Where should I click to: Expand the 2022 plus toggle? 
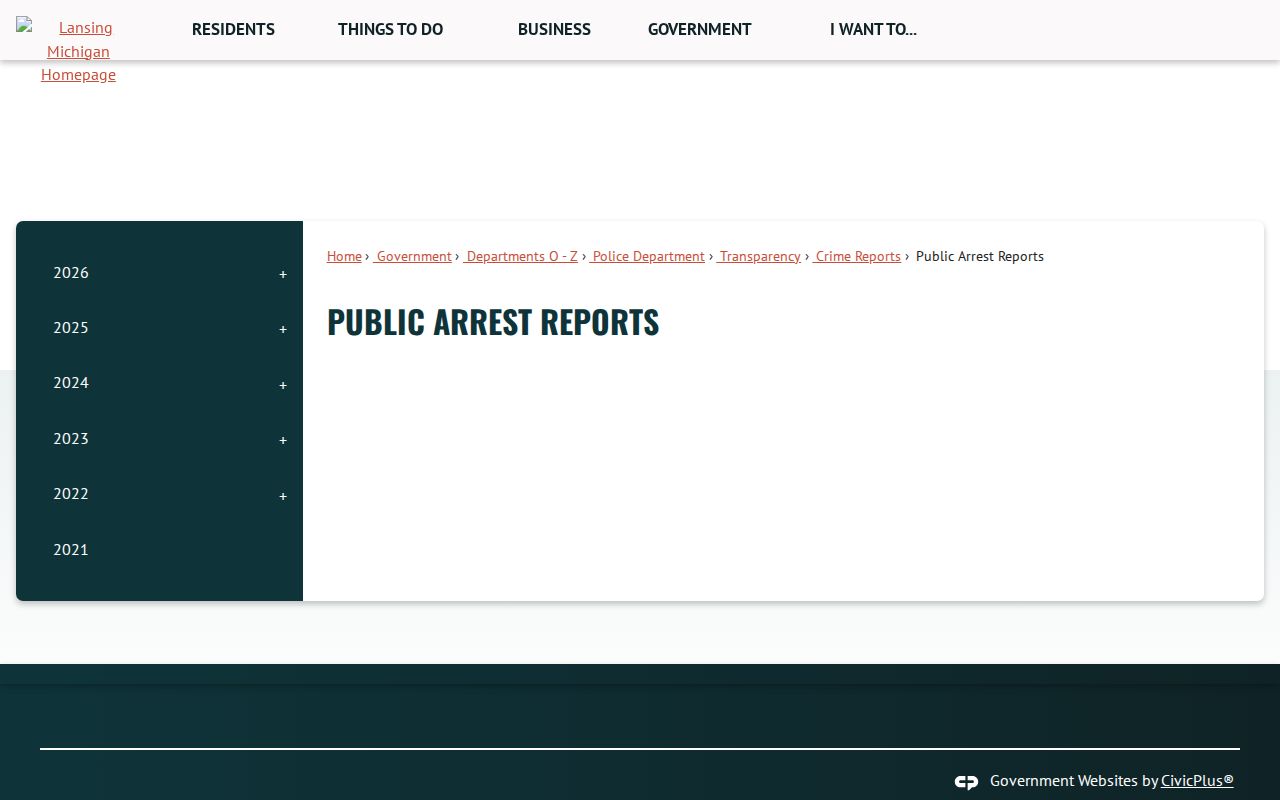pos(283,496)
